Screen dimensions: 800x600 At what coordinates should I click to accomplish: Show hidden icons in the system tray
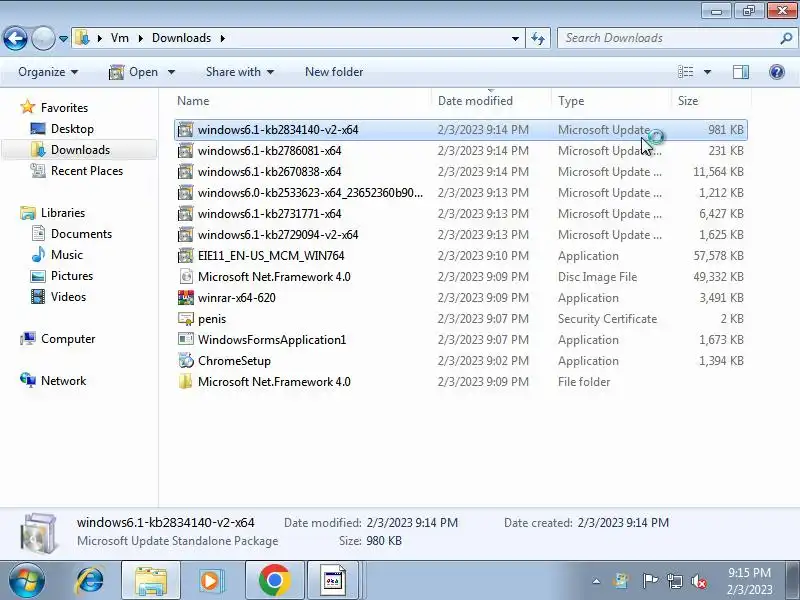coord(596,581)
